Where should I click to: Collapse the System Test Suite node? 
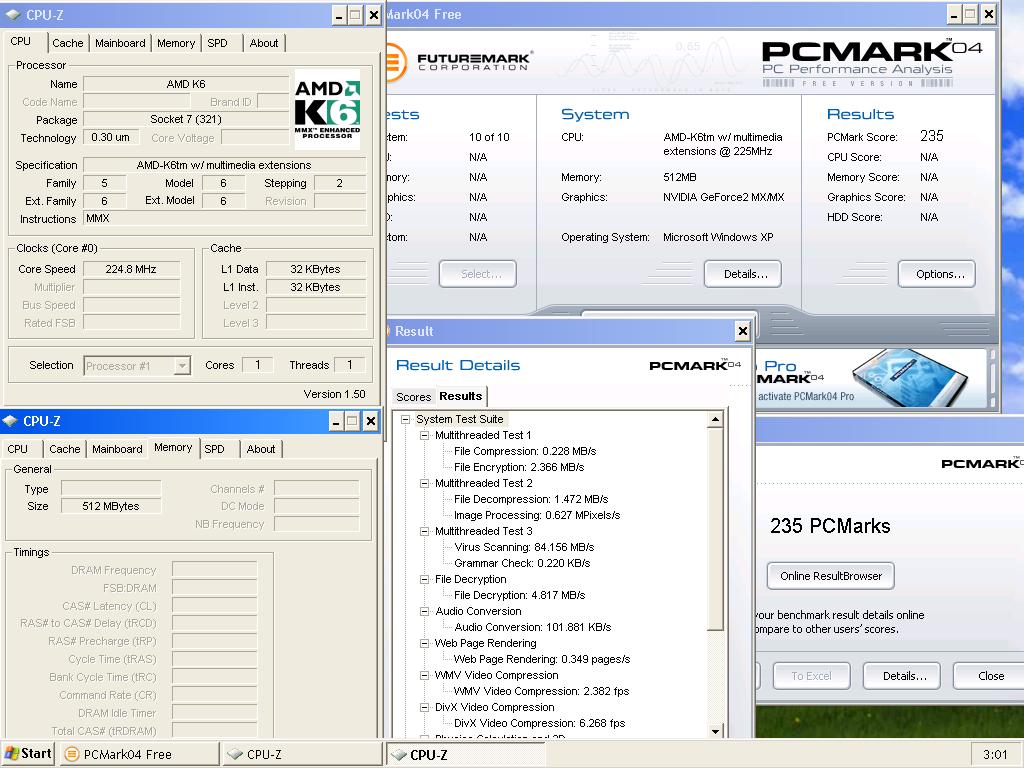405,419
